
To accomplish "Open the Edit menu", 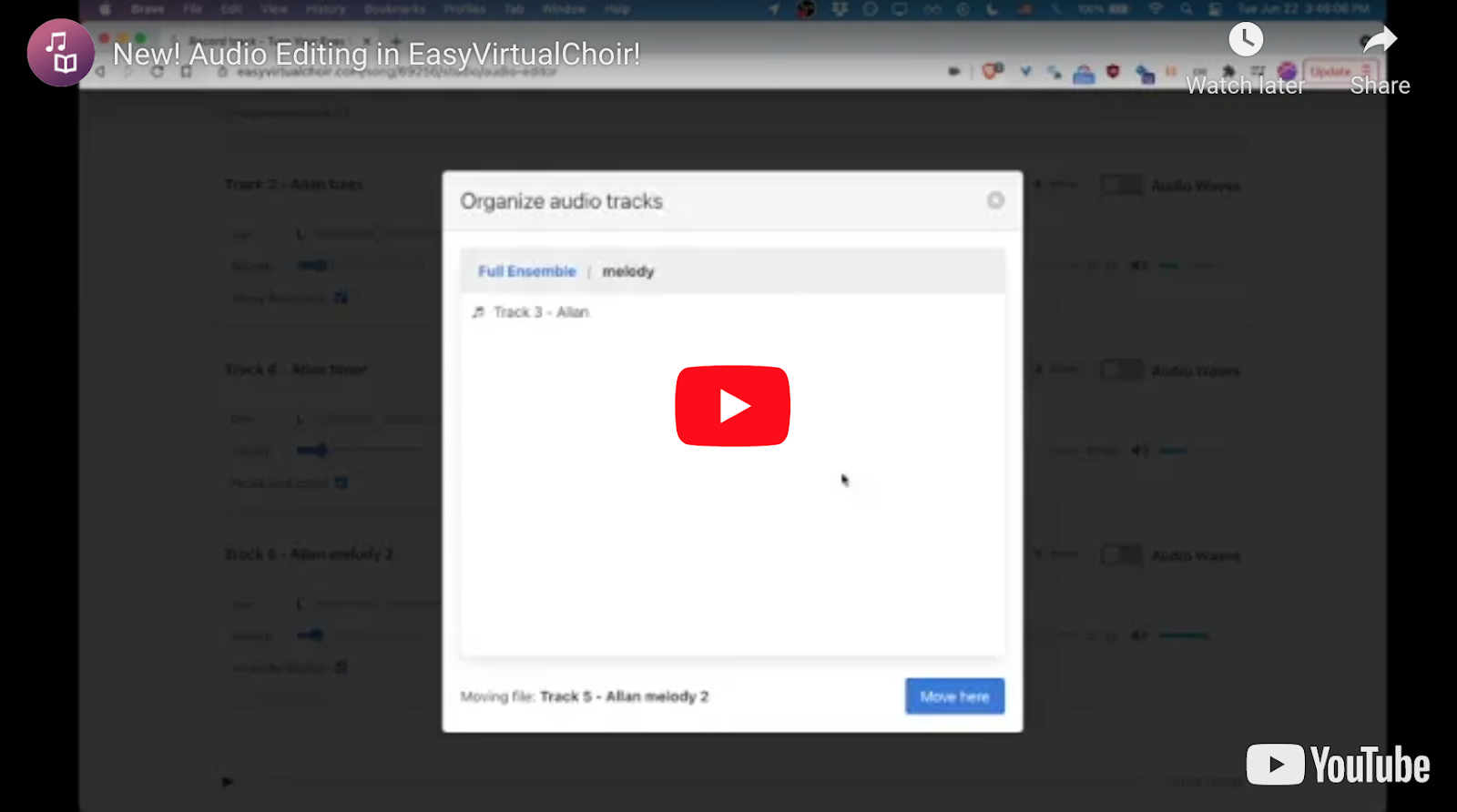I will click(x=231, y=9).
